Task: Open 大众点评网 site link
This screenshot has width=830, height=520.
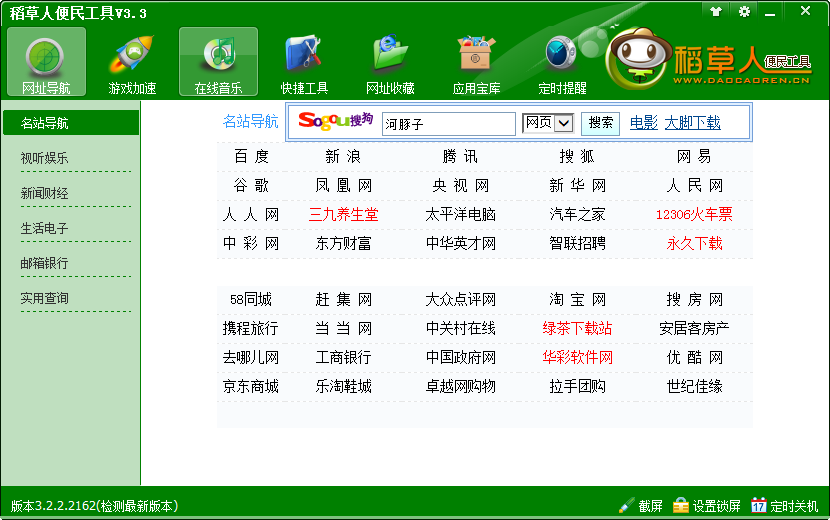Action: [x=460, y=300]
